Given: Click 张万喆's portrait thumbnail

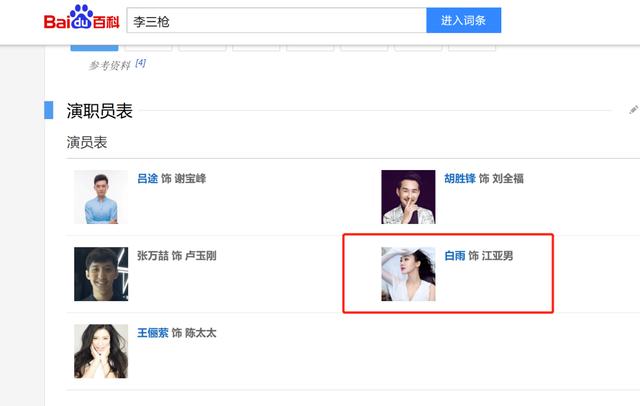Looking at the screenshot, I should click(101, 274).
